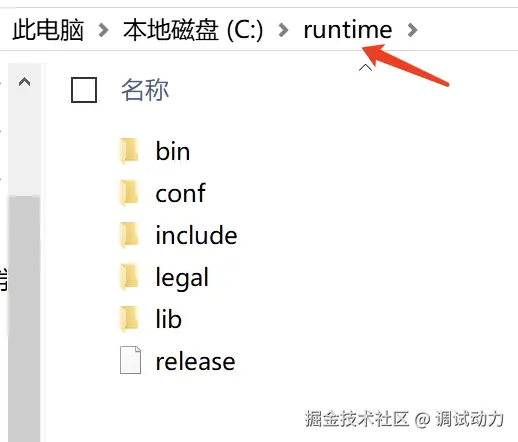Select the lib folder name

(168, 319)
